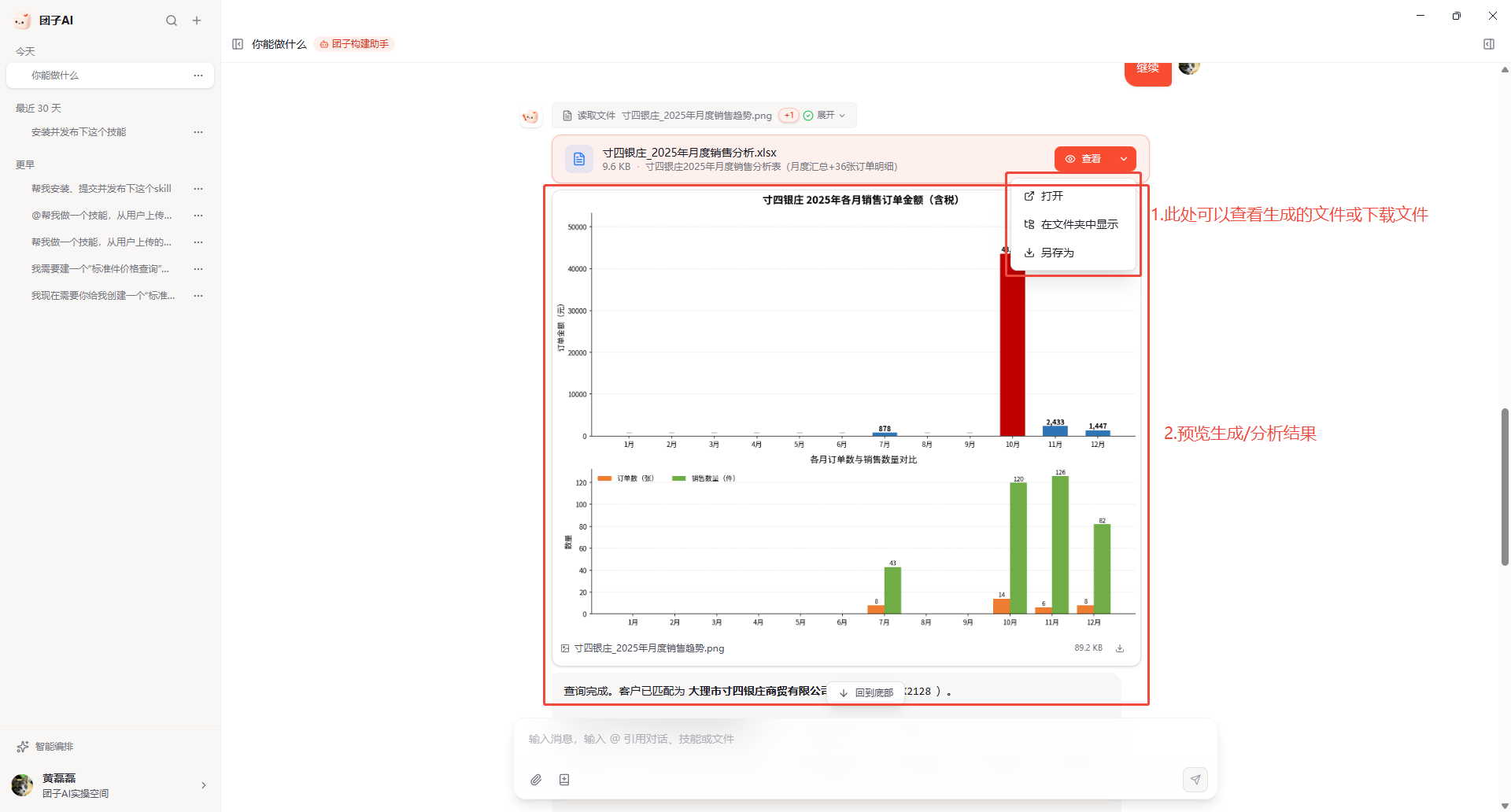Open options for 我需要建一个标准件价格查询 chat
The height and width of the screenshot is (812, 1511).
coord(198,269)
